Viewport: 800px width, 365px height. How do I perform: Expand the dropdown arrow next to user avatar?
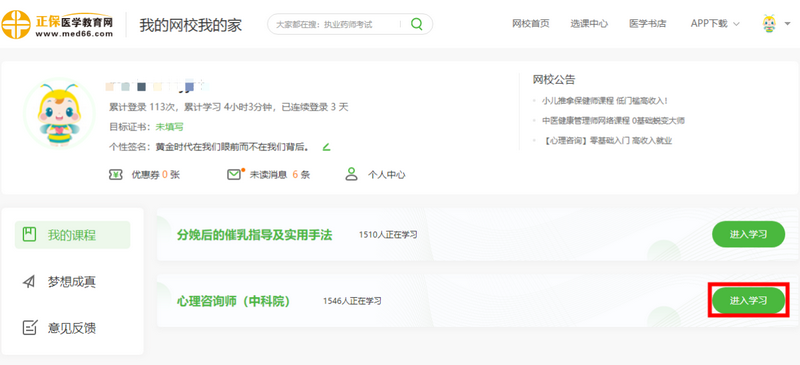pyautogui.click(x=787, y=24)
